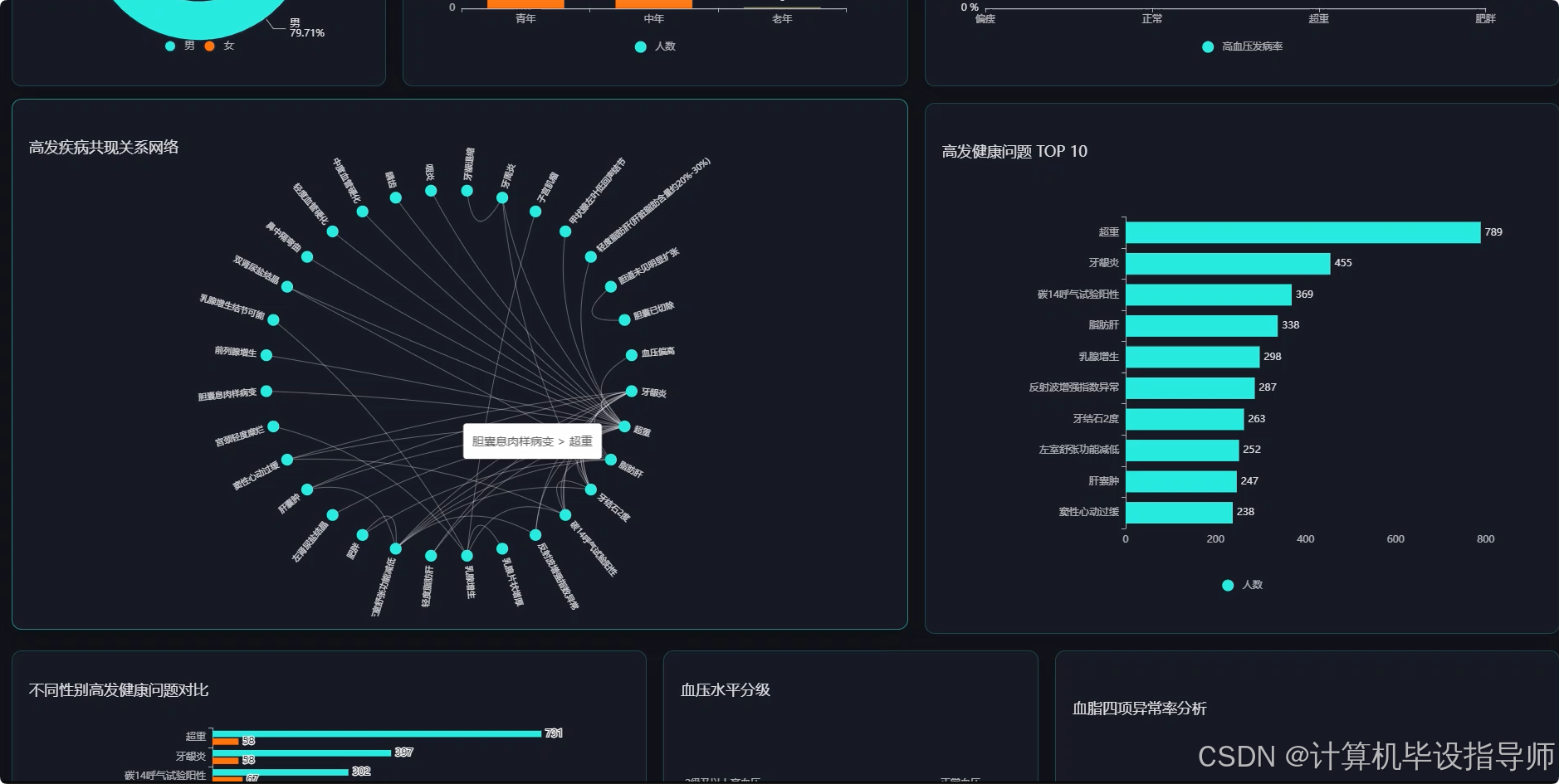This screenshot has height=784, width=1559.
Task: Select the 牙龈炎 node in the network
Action: [x=632, y=391]
